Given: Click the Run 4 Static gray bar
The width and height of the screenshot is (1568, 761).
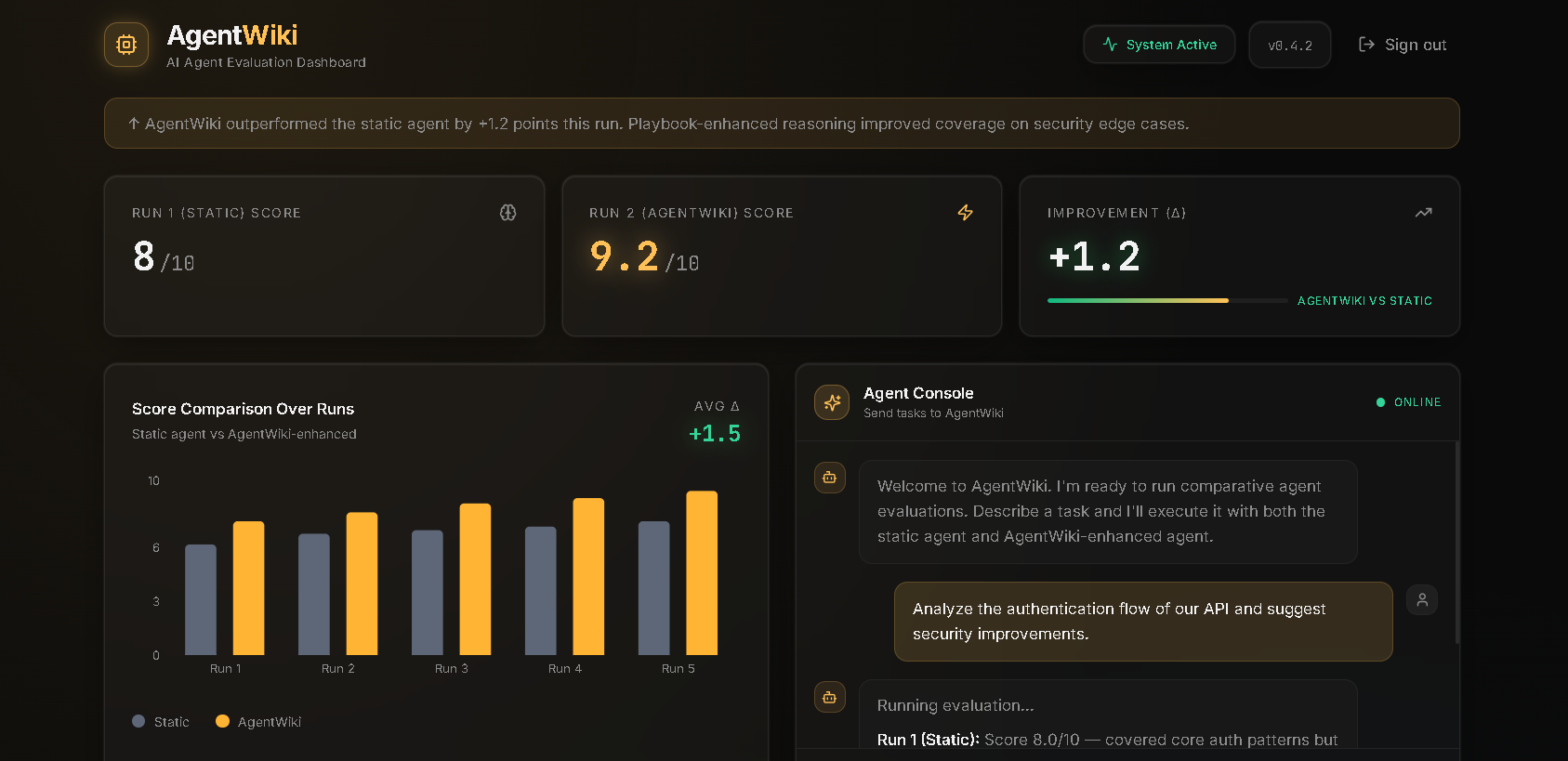Looking at the screenshot, I should click(x=541, y=591).
